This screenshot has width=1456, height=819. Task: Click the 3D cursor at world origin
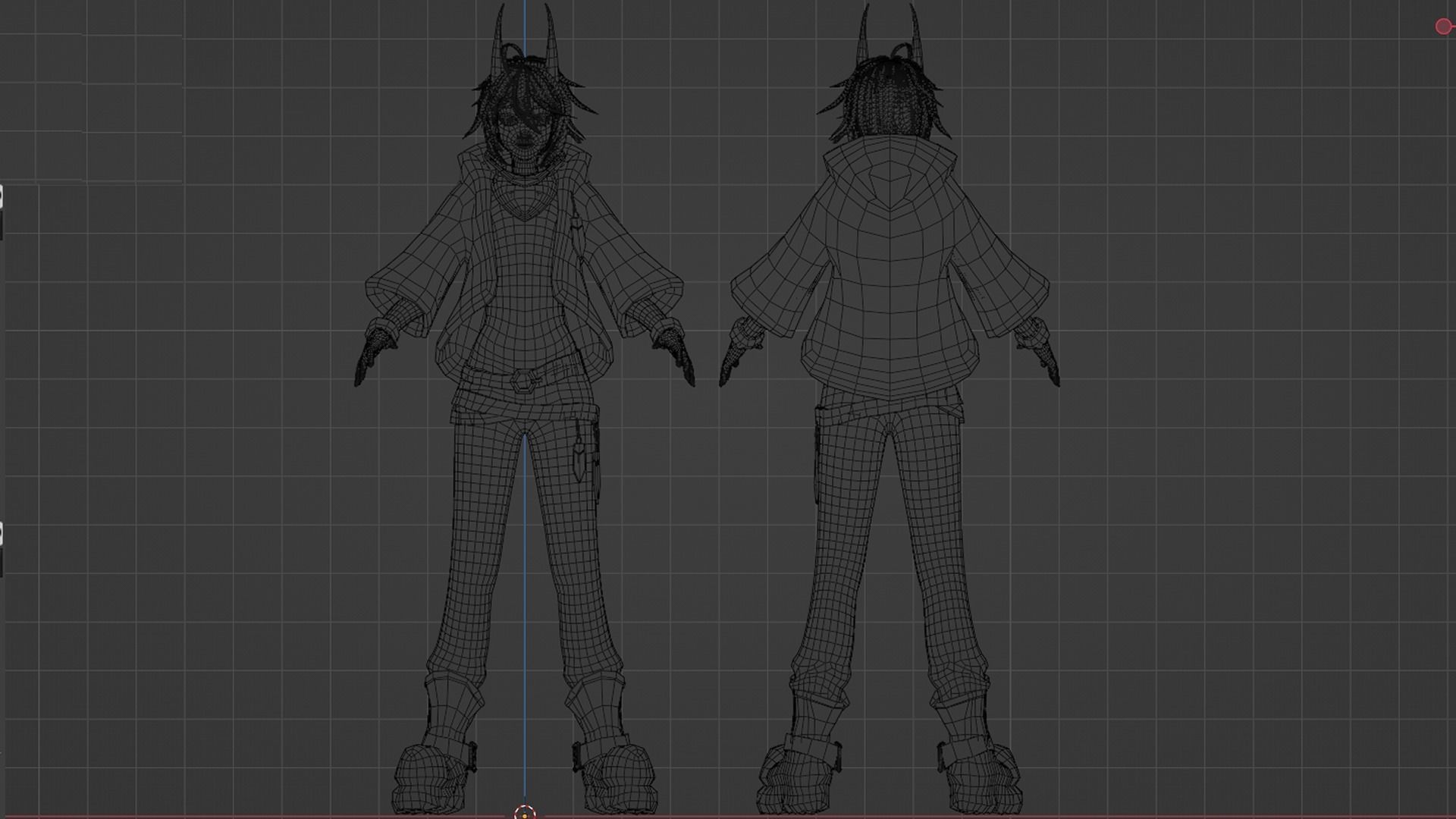[525, 813]
